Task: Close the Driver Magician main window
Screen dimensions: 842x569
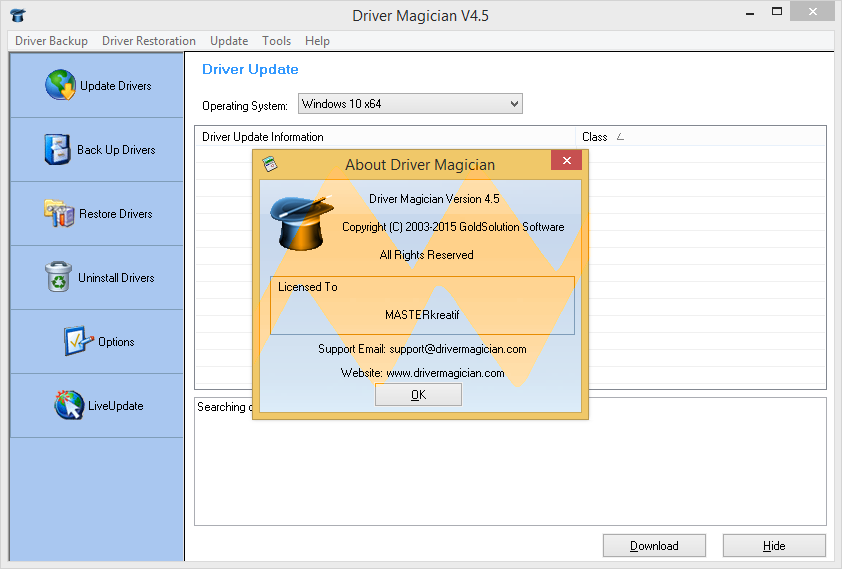Action: point(812,11)
